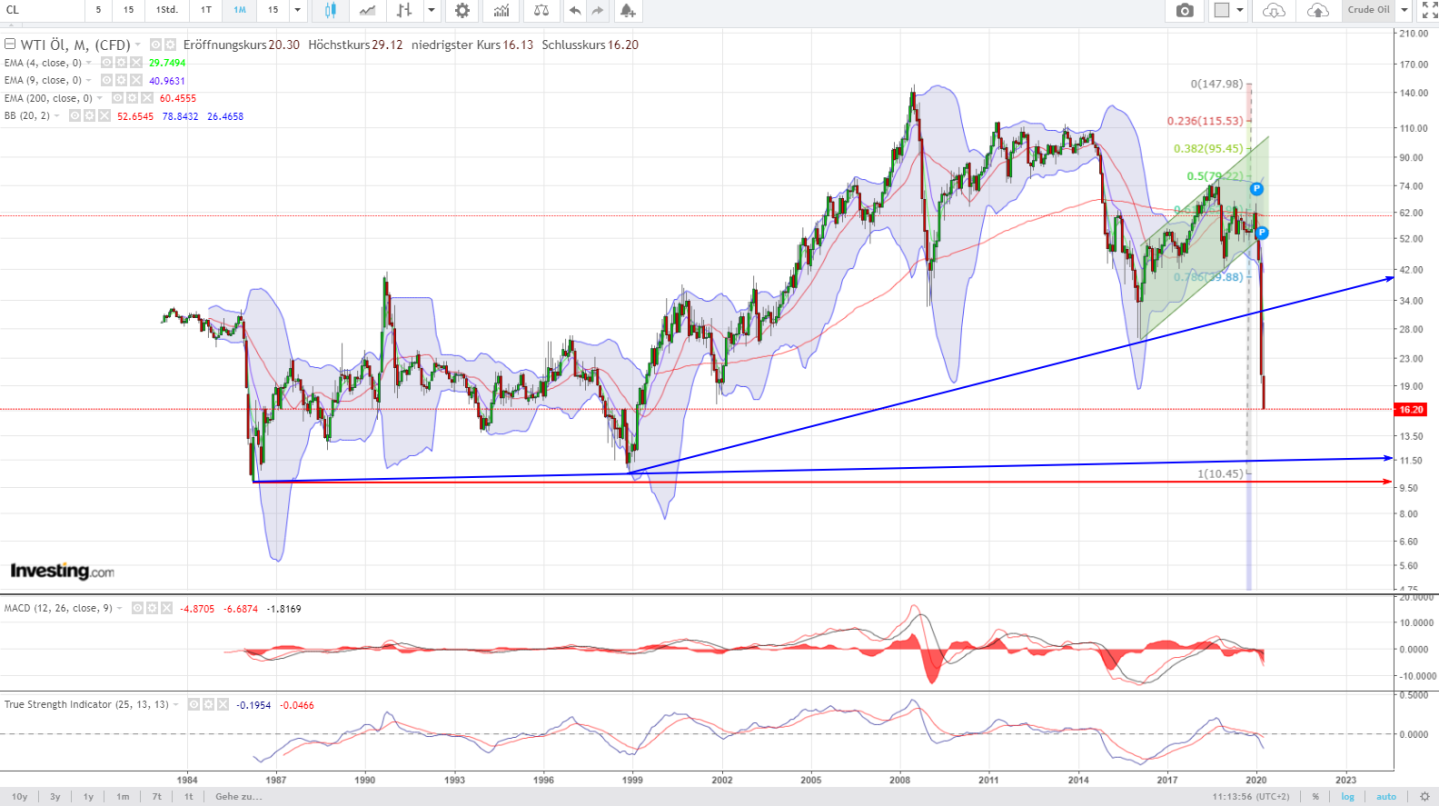The height and width of the screenshot is (806, 1439).
Task: Expand the dropdown arrow beside Crude Oil
Action: tap(1405, 10)
